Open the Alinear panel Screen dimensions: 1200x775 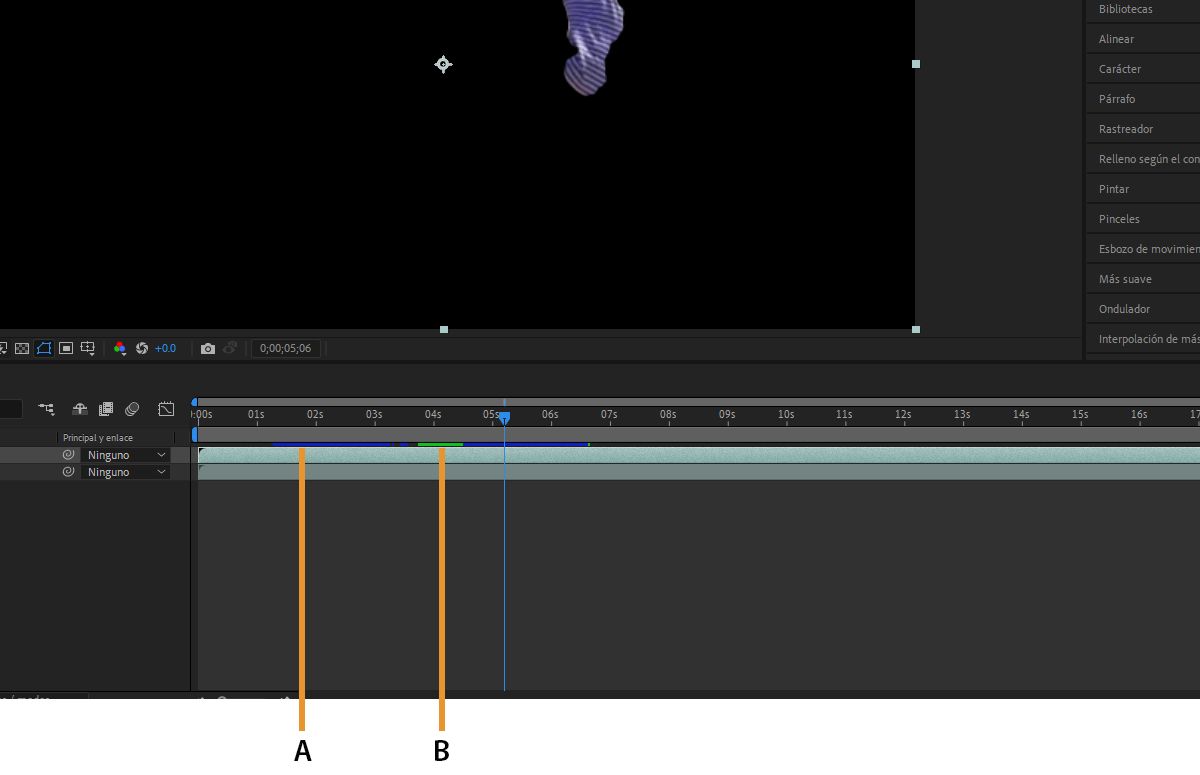pyautogui.click(x=1116, y=39)
